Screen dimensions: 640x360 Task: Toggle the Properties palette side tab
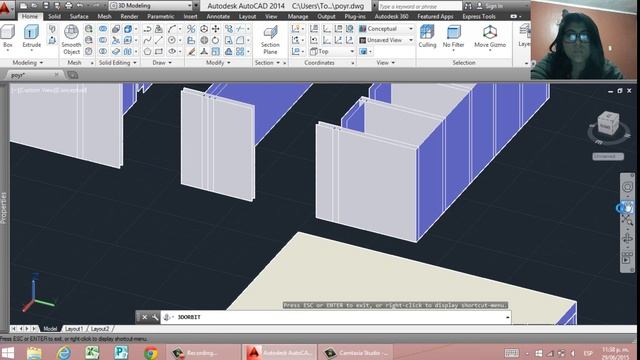(4, 208)
